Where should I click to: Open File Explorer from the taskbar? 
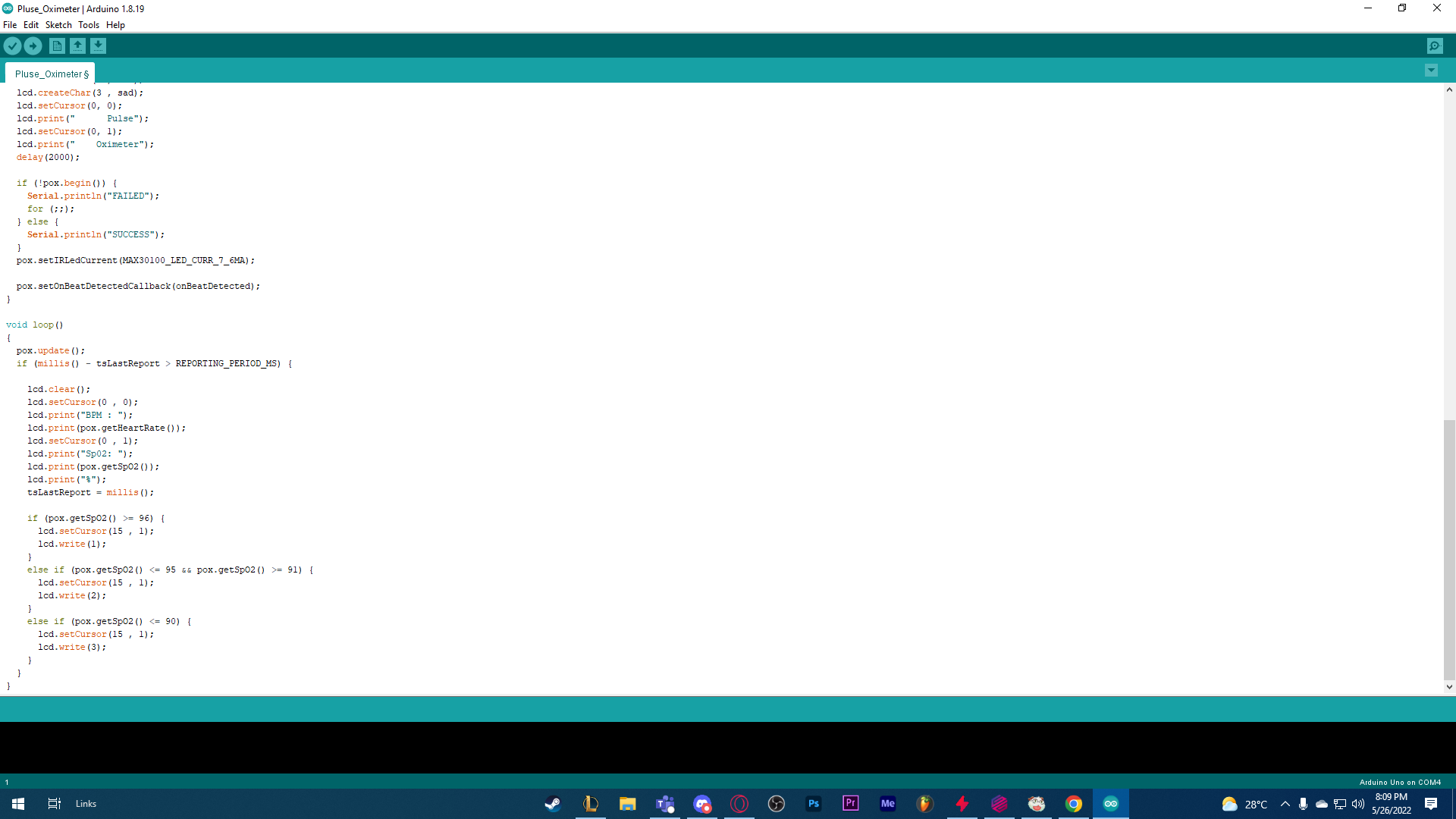point(627,804)
